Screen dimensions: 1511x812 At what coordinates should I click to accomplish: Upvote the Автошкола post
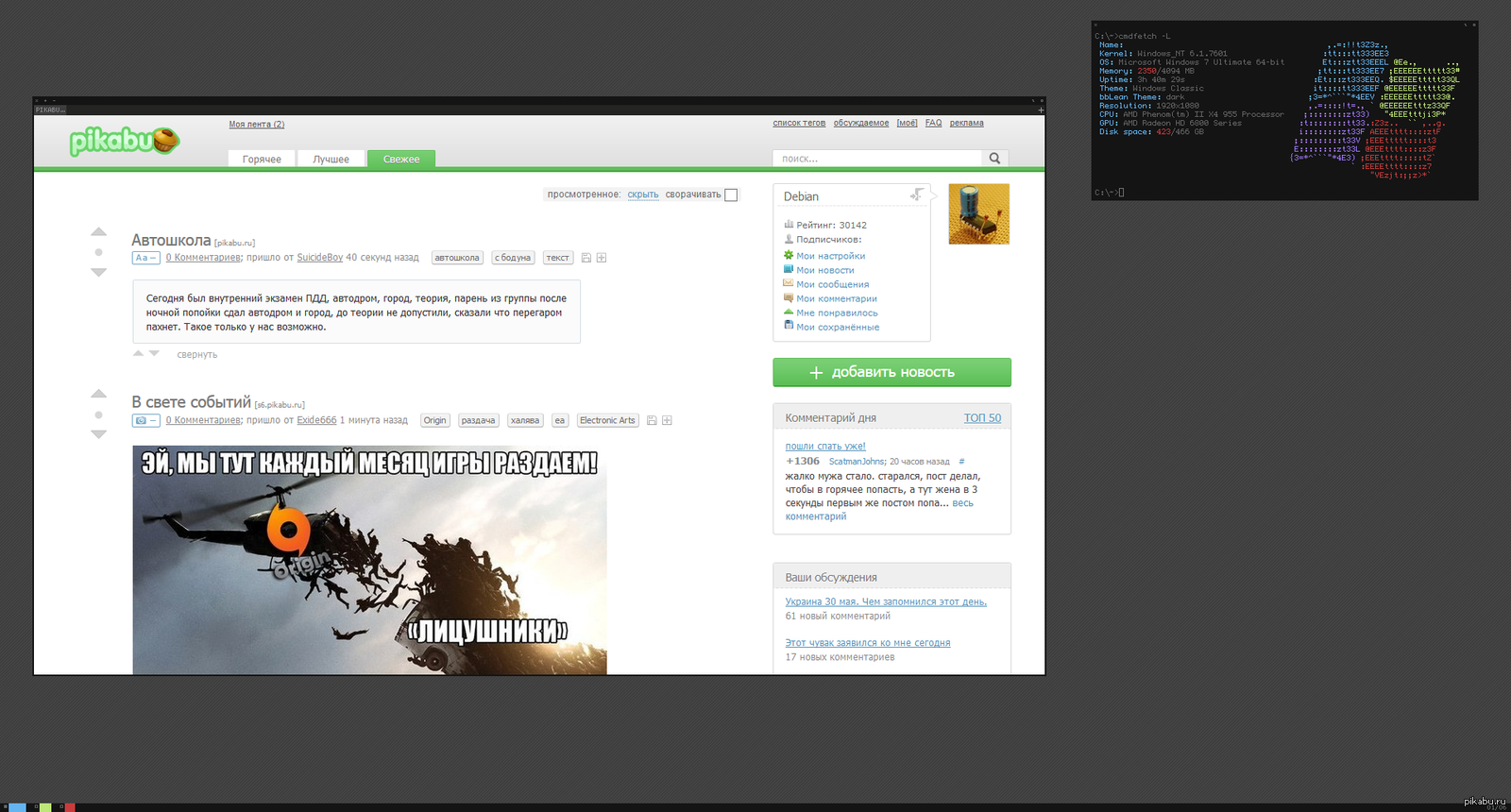99,232
